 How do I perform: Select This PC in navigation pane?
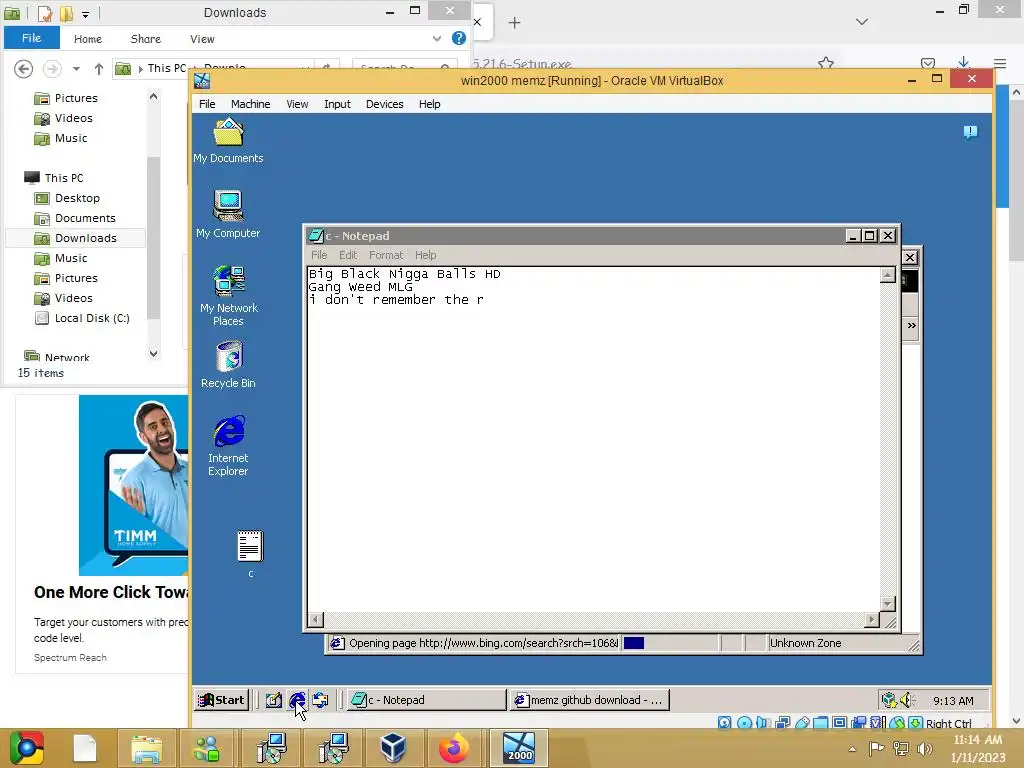pyautogui.click(x=76, y=178)
